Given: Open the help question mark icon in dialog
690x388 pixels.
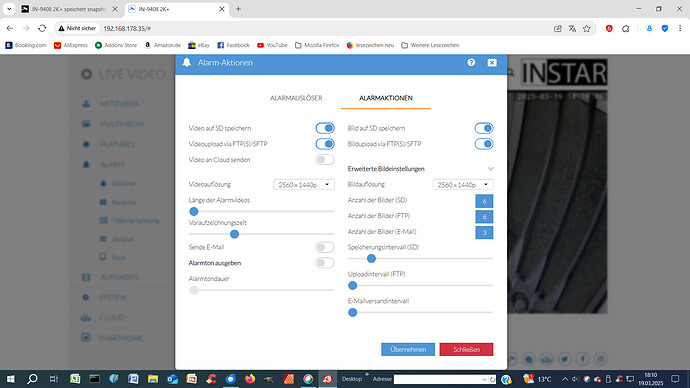Looking at the screenshot, I should click(471, 62).
